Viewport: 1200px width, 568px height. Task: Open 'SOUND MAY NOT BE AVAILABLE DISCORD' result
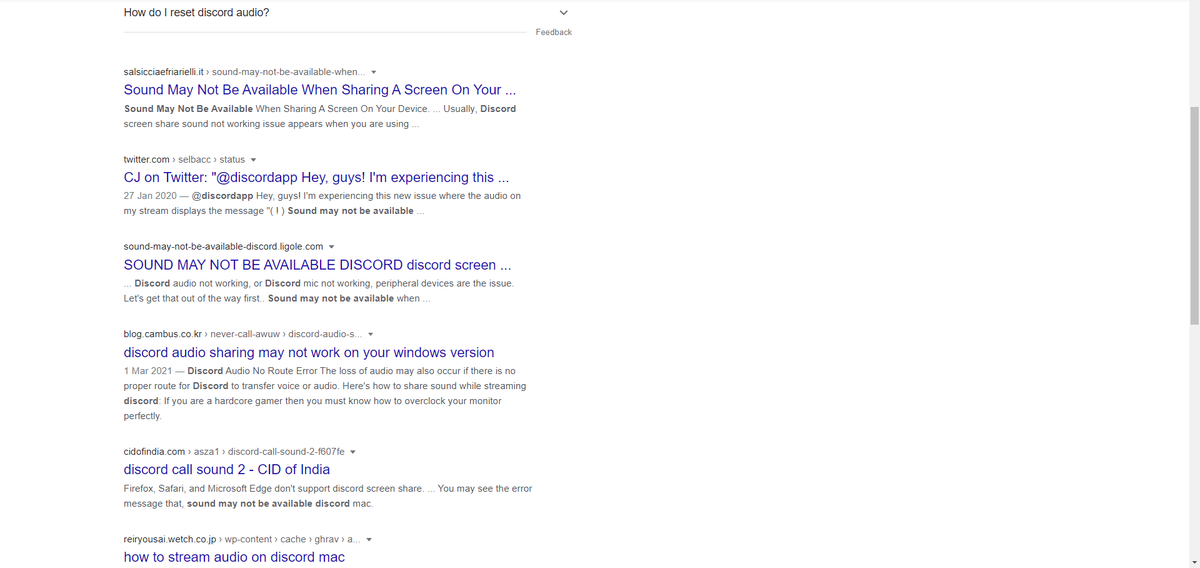pyautogui.click(x=317, y=265)
